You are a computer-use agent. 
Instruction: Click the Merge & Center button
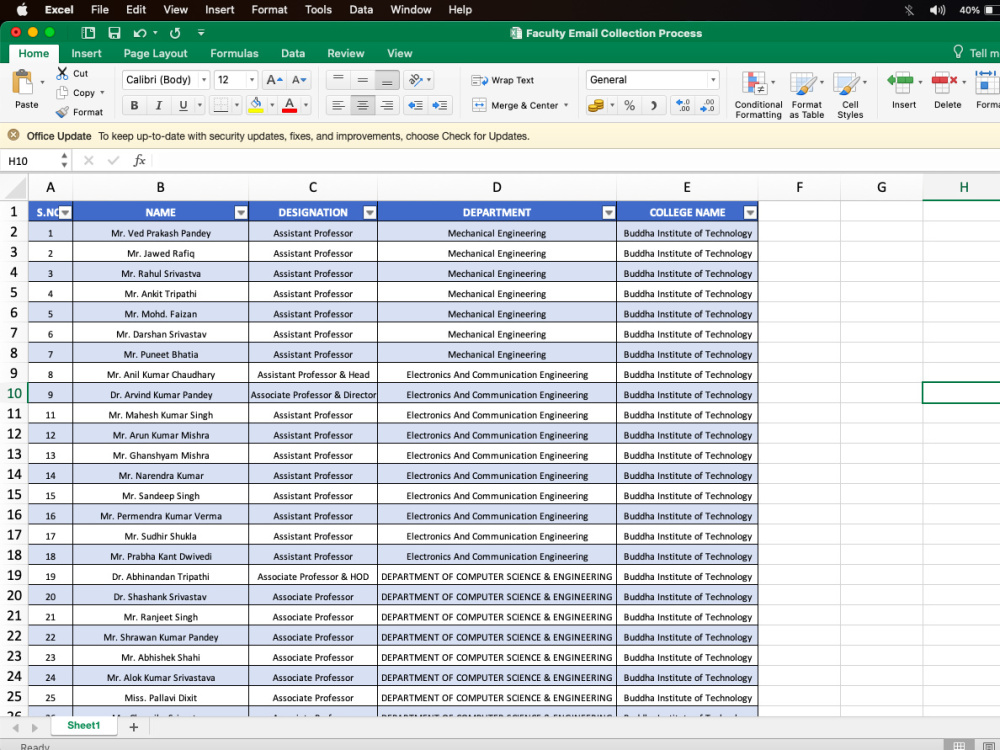point(515,105)
